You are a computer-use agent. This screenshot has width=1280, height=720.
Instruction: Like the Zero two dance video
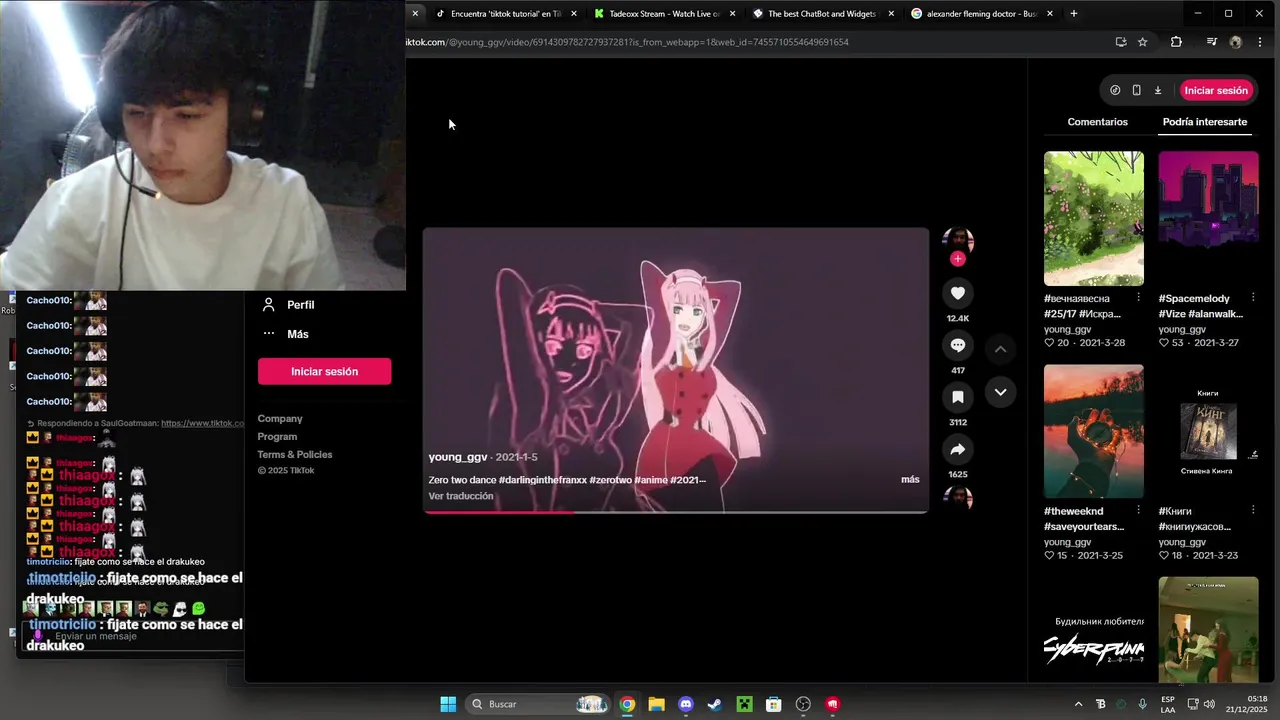pyautogui.click(x=958, y=293)
